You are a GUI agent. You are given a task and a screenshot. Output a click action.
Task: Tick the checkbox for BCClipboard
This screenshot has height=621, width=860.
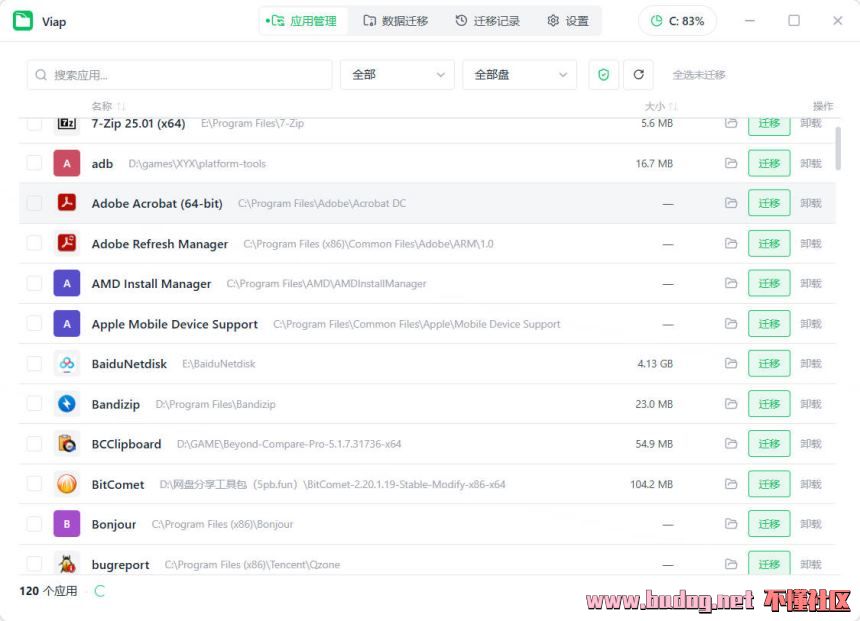(x=34, y=443)
